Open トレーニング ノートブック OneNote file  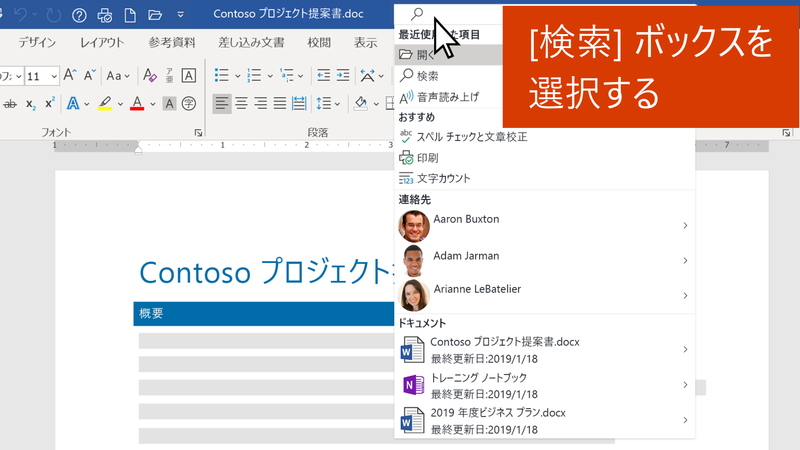[544, 385]
